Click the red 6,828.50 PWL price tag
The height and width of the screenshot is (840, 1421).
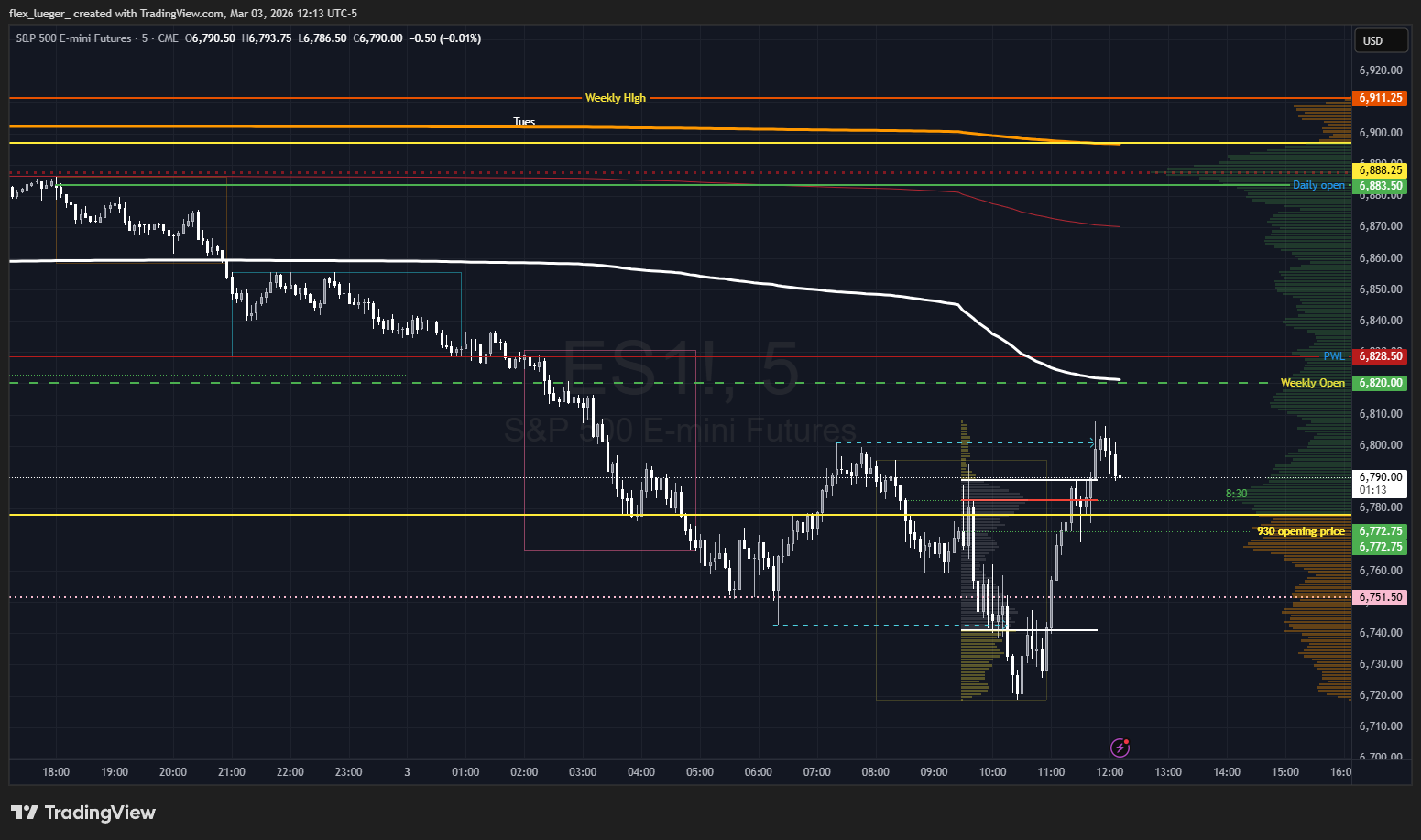[x=1380, y=356]
